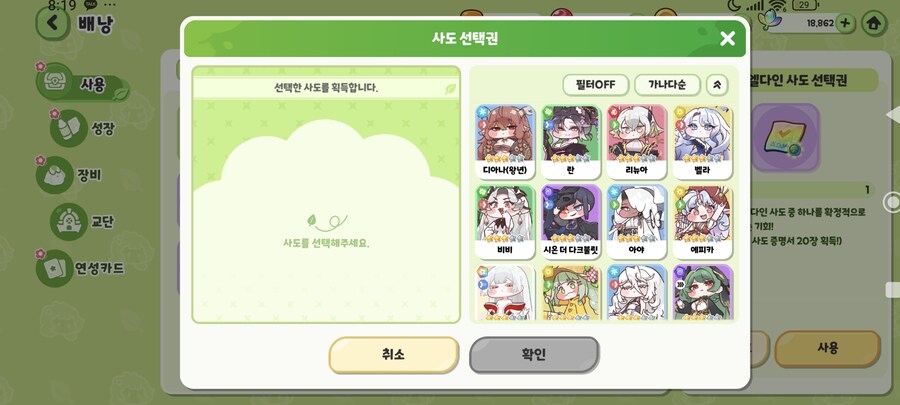Collapse list with double-chevron up icon
This screenshot has width=900, height=405.
coord(717,85)
